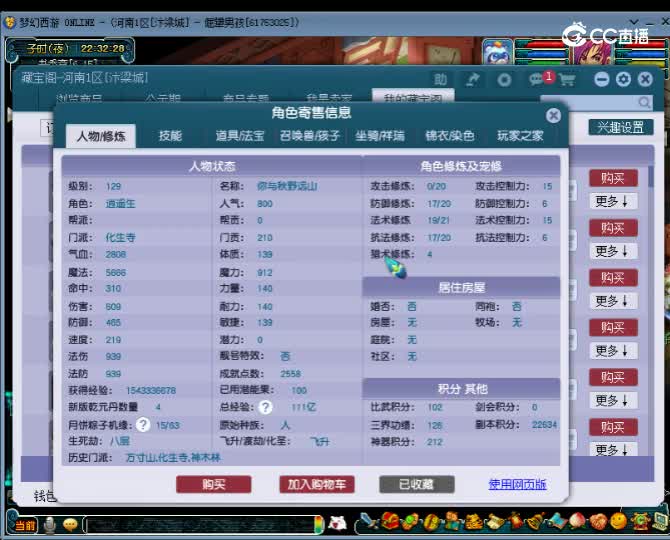Click the share arrow icon in 藏宝阁 header

472,79
